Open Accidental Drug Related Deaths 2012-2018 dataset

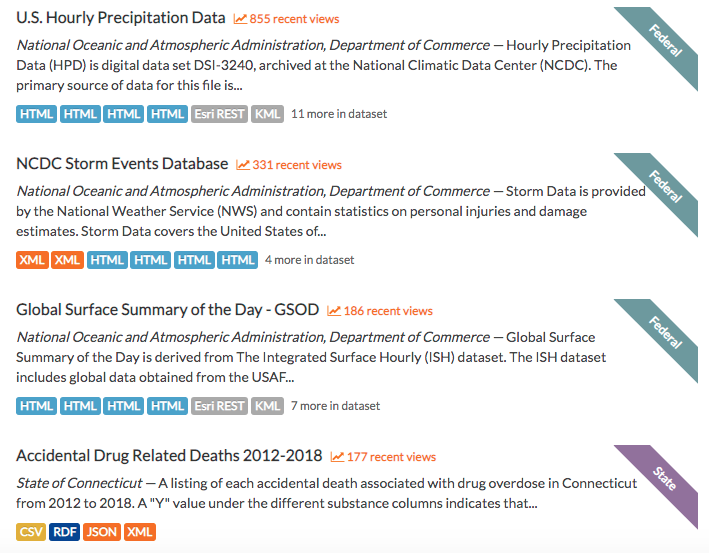click(169, 456)
